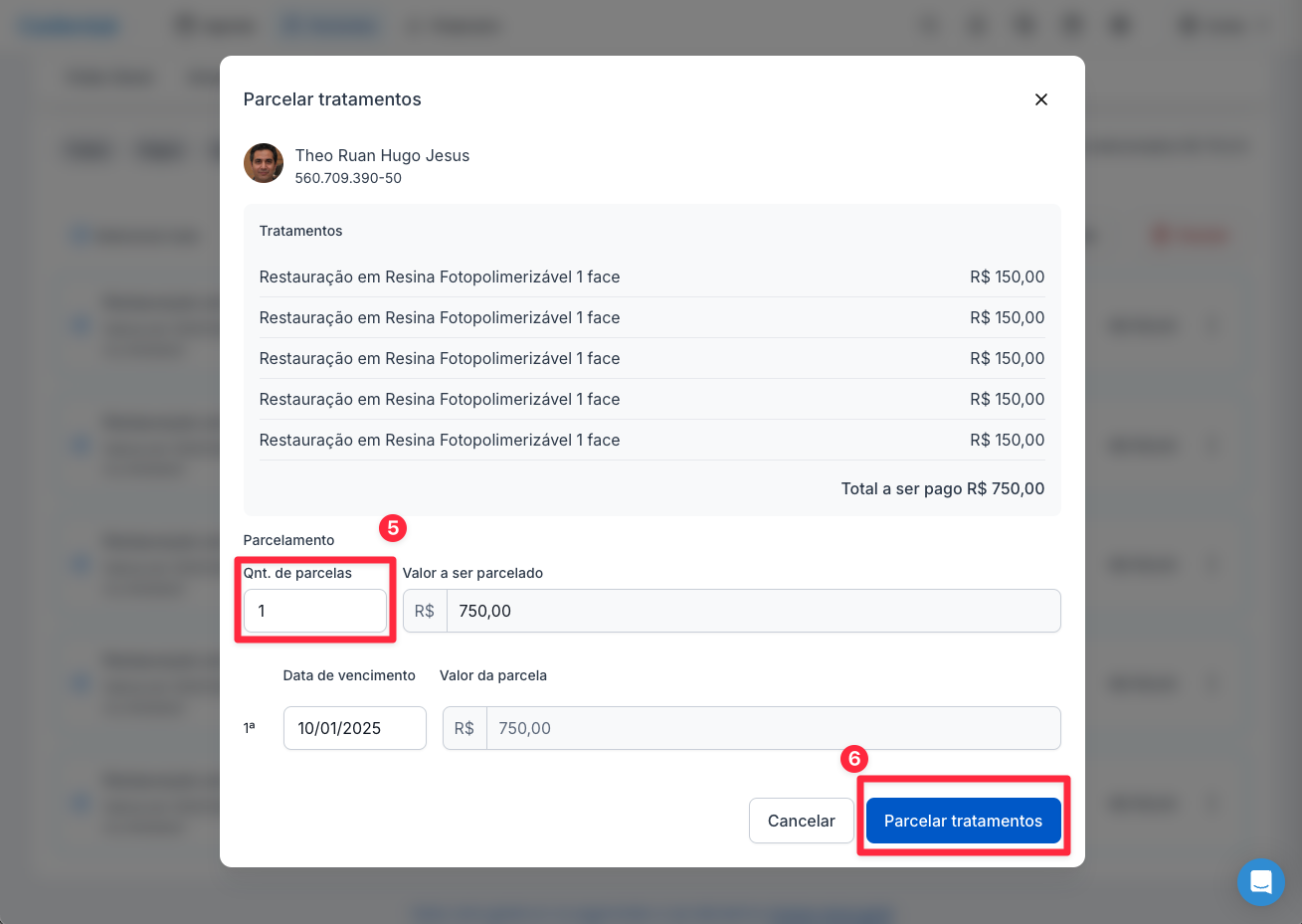Image resolution: width=1302 pixels, height=924 pixels.
Task: Confirm with the blue Parcelar tratamentos button
Action: [x=962, y=821]
